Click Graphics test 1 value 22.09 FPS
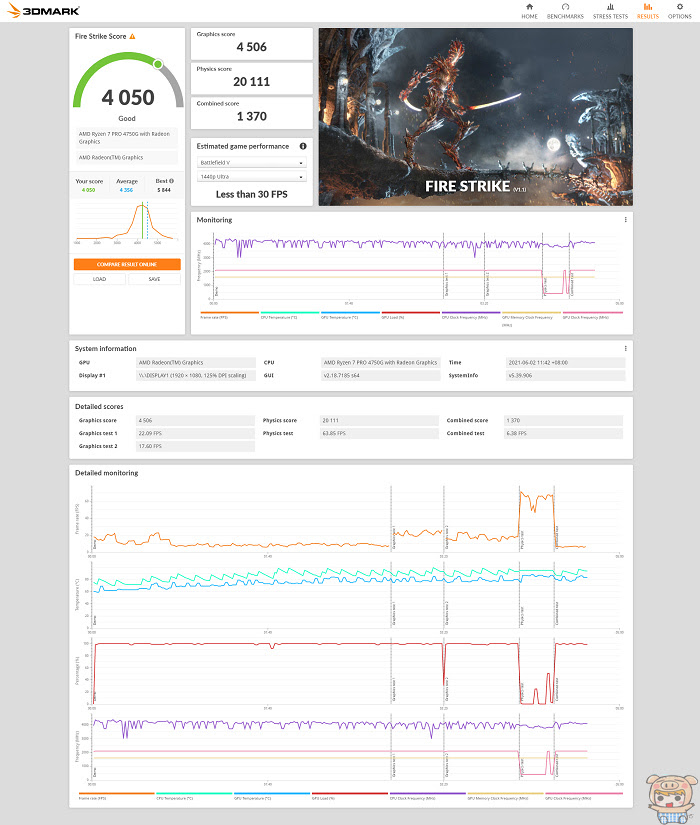The image size is (700, 825). click(196, 434)
